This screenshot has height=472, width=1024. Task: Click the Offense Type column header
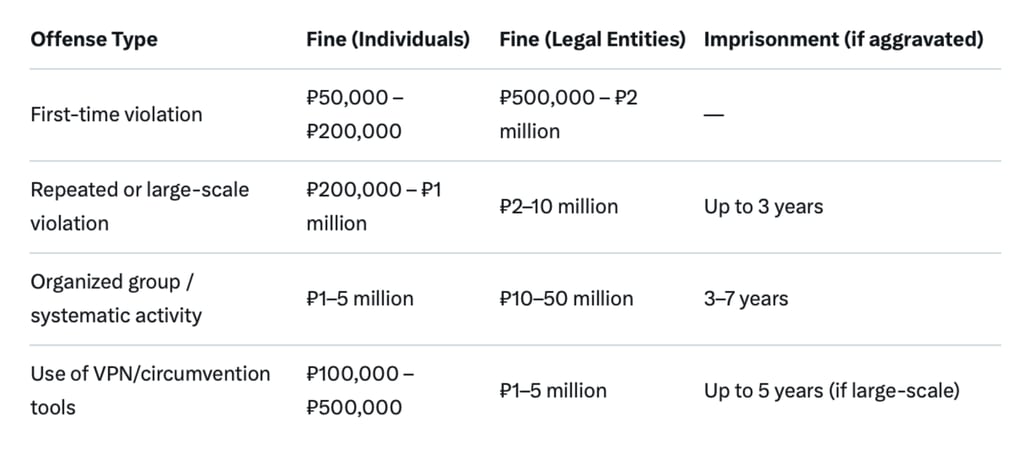pos(94,39)
